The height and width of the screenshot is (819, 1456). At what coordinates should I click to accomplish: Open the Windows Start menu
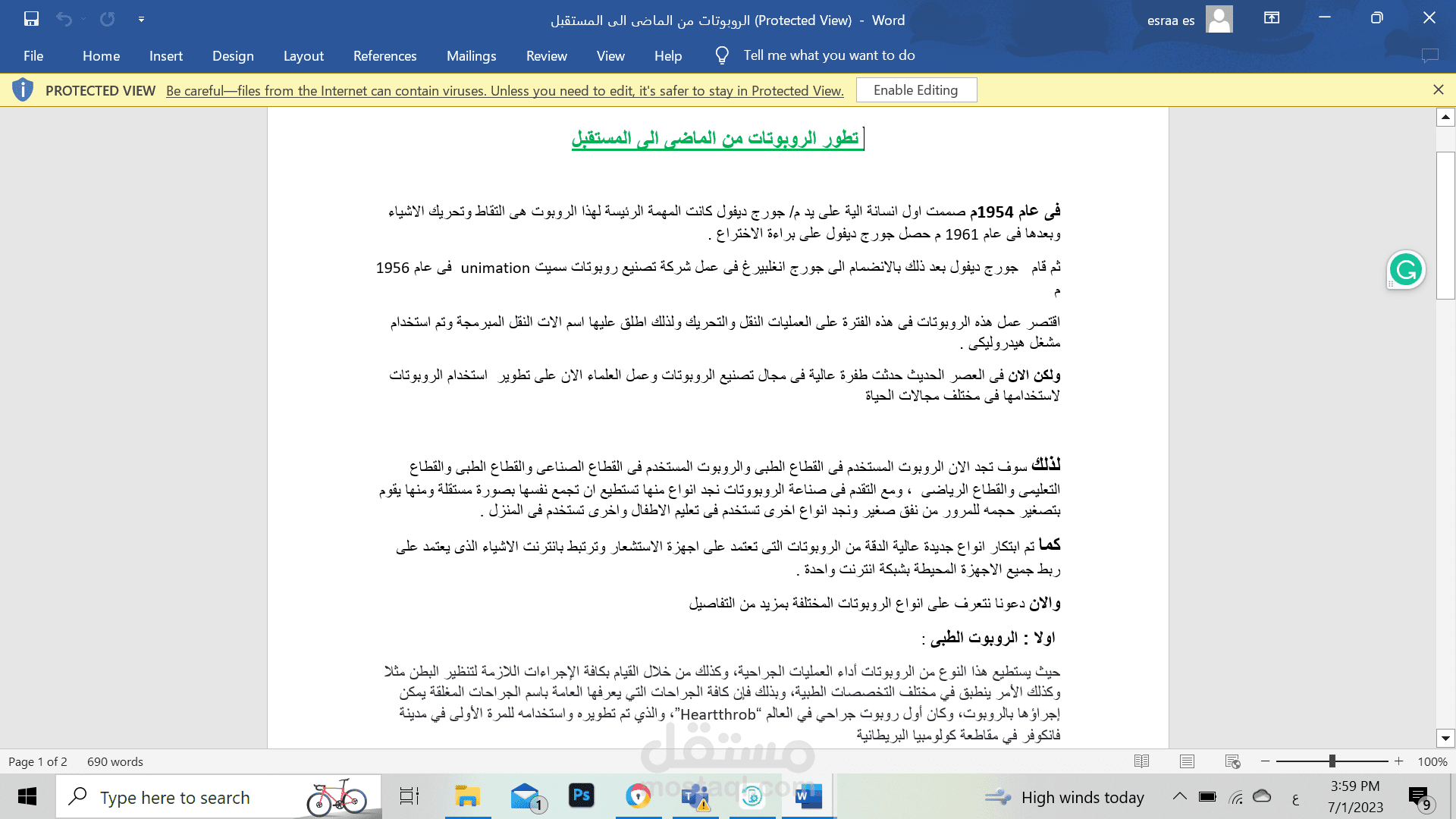[27, 797]
